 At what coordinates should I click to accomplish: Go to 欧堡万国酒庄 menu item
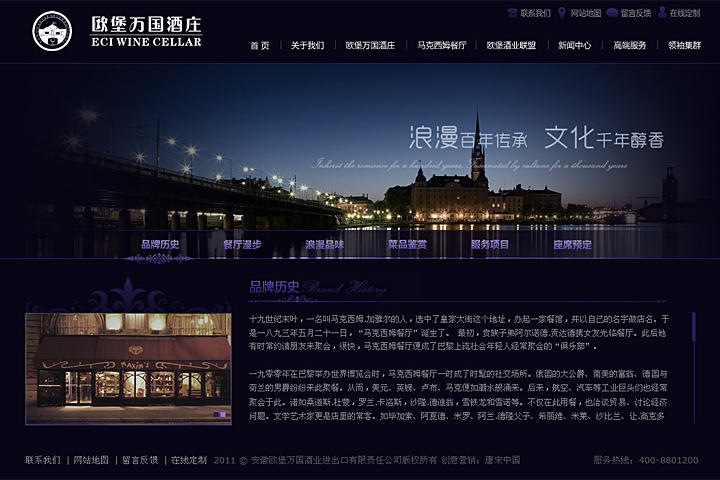click(370, 46)
